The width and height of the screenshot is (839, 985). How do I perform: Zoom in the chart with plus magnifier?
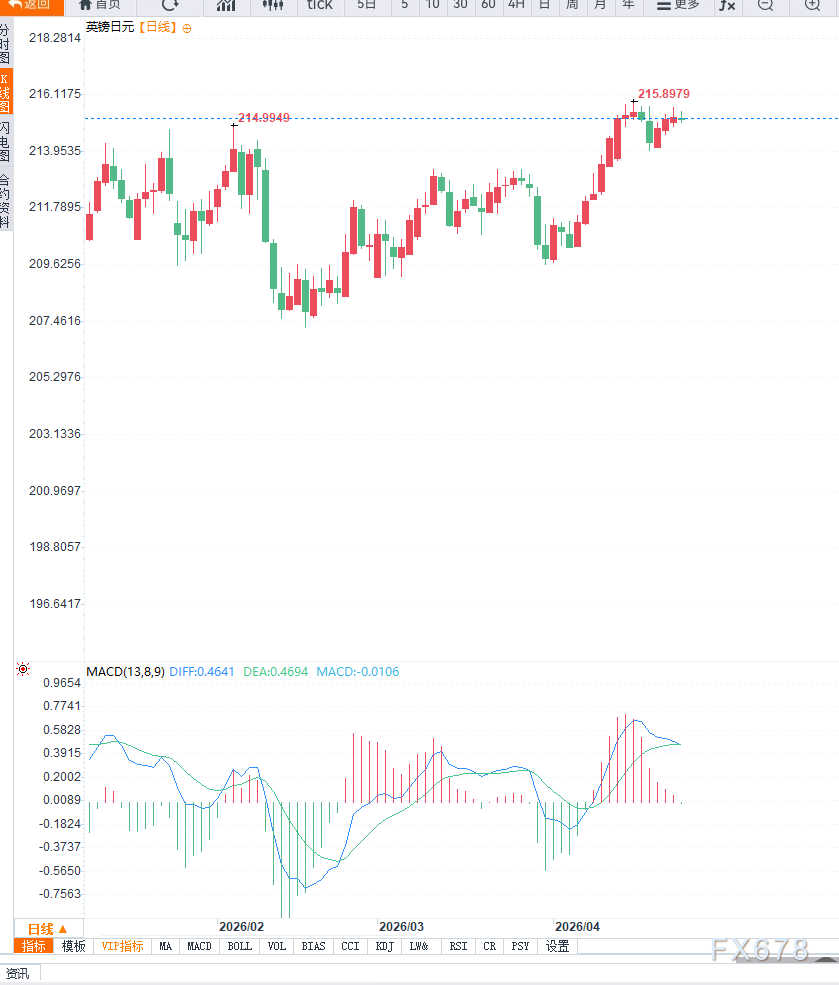pyautogui.click(x=811, y=5)
